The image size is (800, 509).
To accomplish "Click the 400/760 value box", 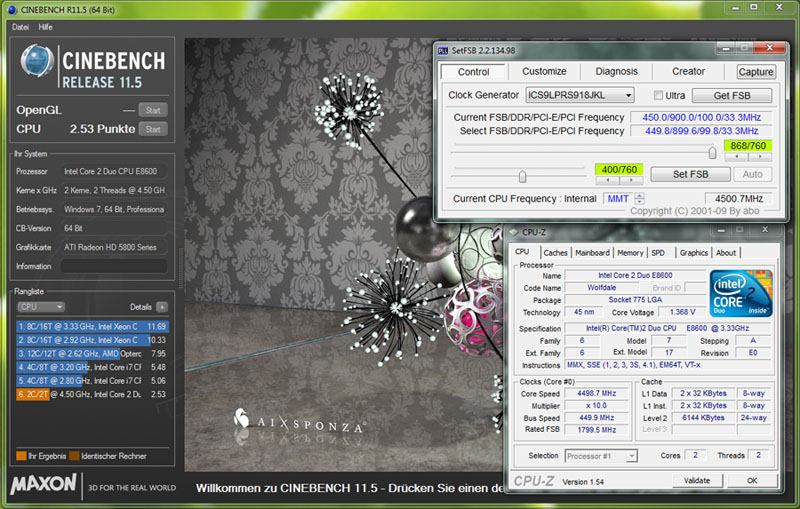I will 619,169.
